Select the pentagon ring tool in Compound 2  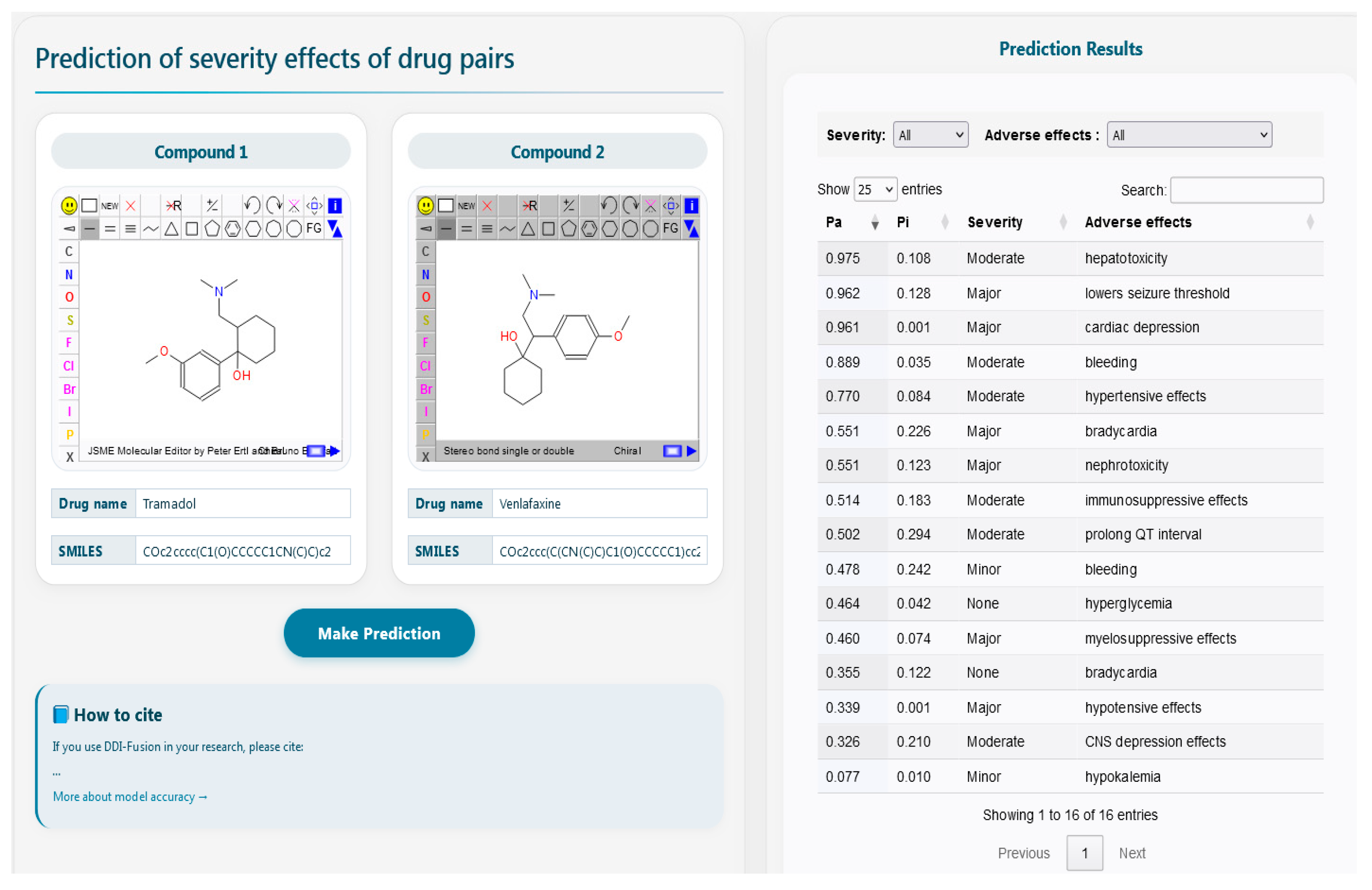click(568, 229)
